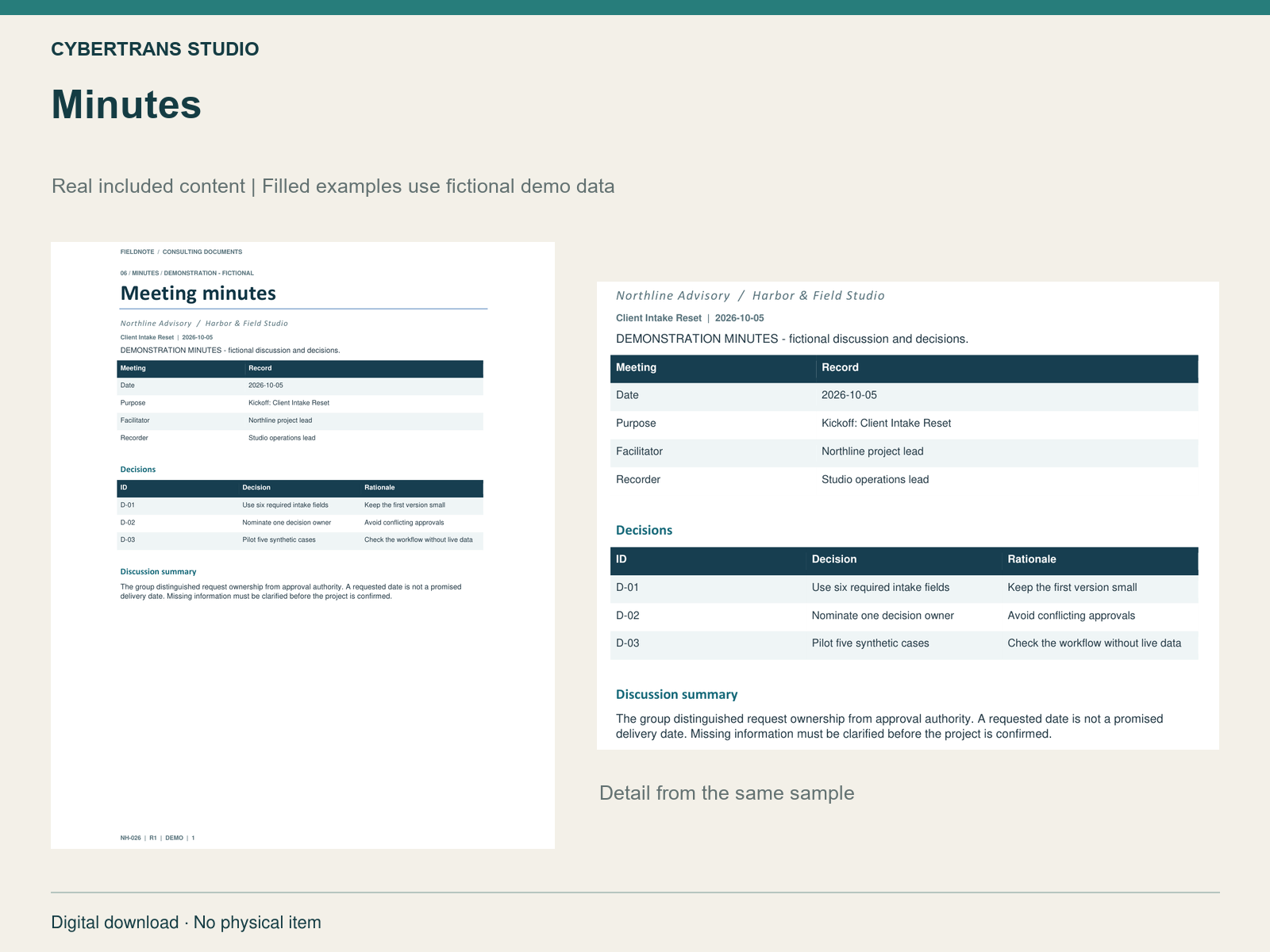The height and width of the screenshot is (952, 1270).
Task: Click 'Discussion summary' heading in enlarged detail
Action: pos(676,695)
